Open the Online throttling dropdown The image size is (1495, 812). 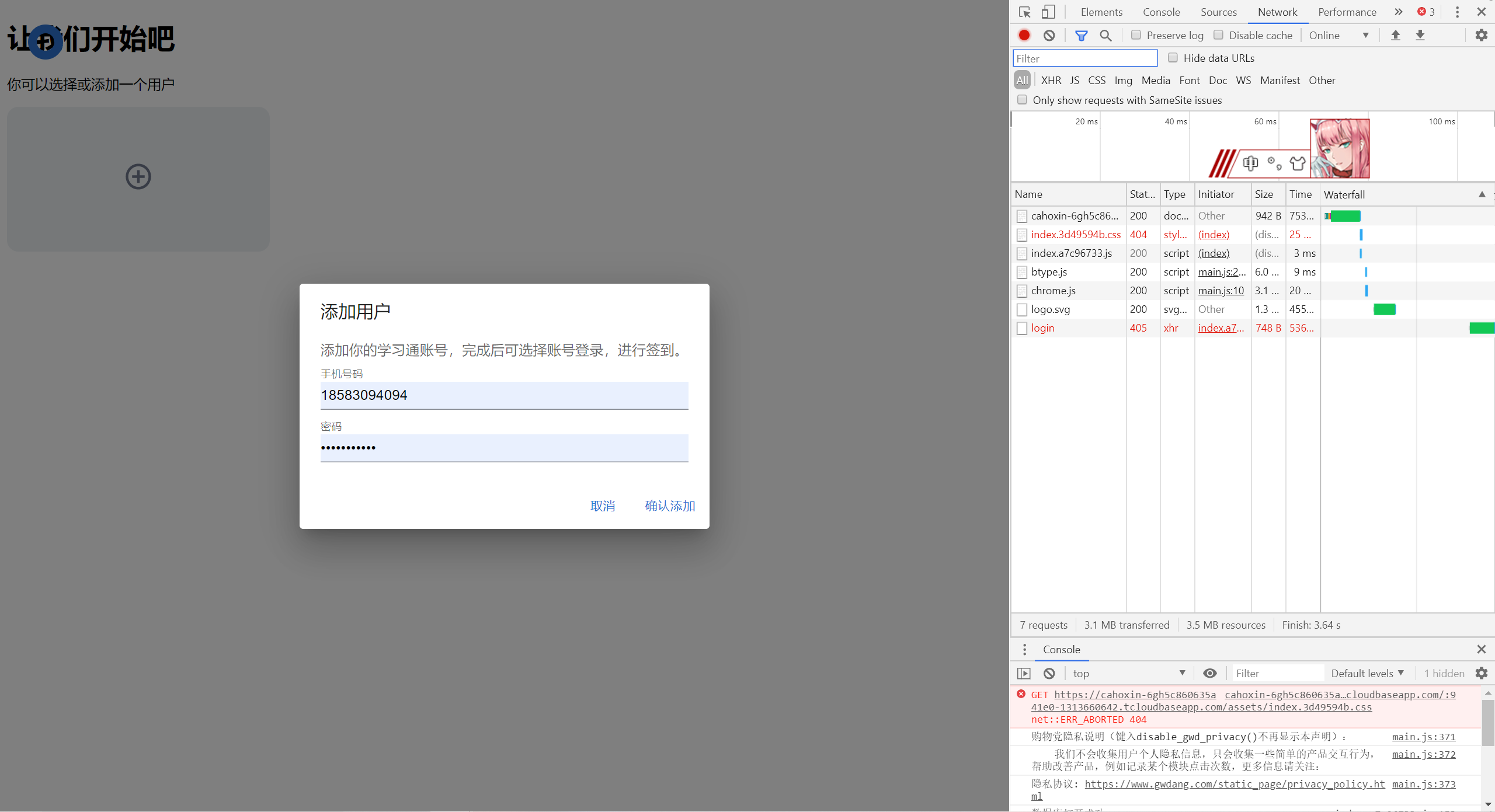coord(1338,35)
